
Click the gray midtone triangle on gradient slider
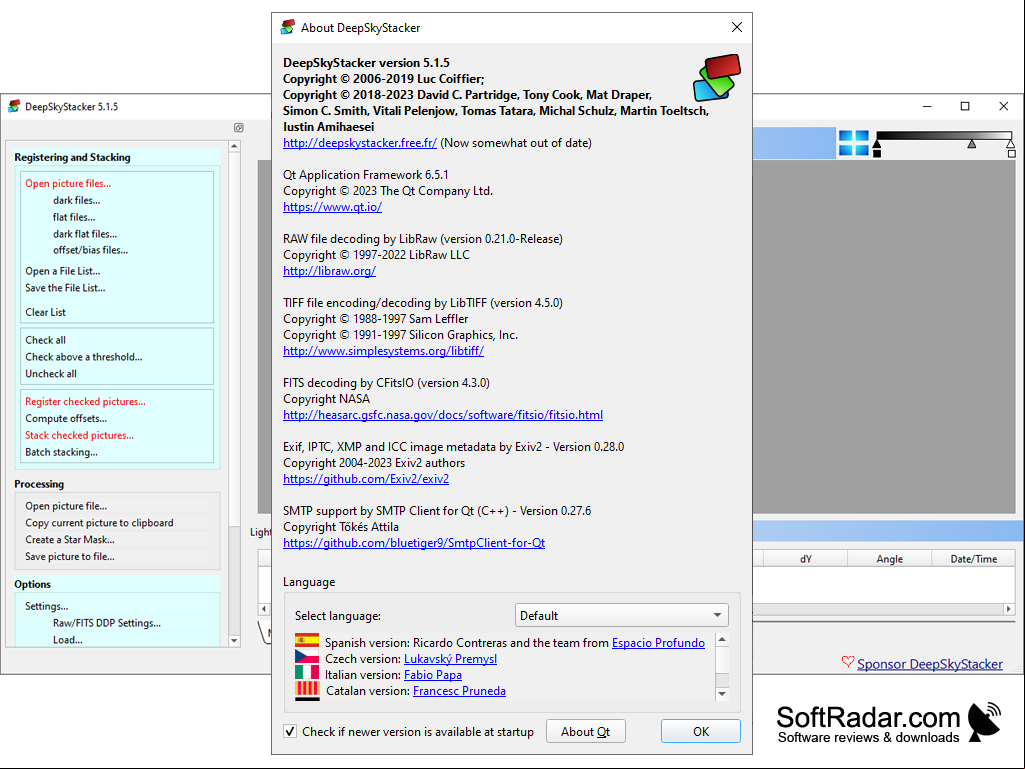[972, 144]
